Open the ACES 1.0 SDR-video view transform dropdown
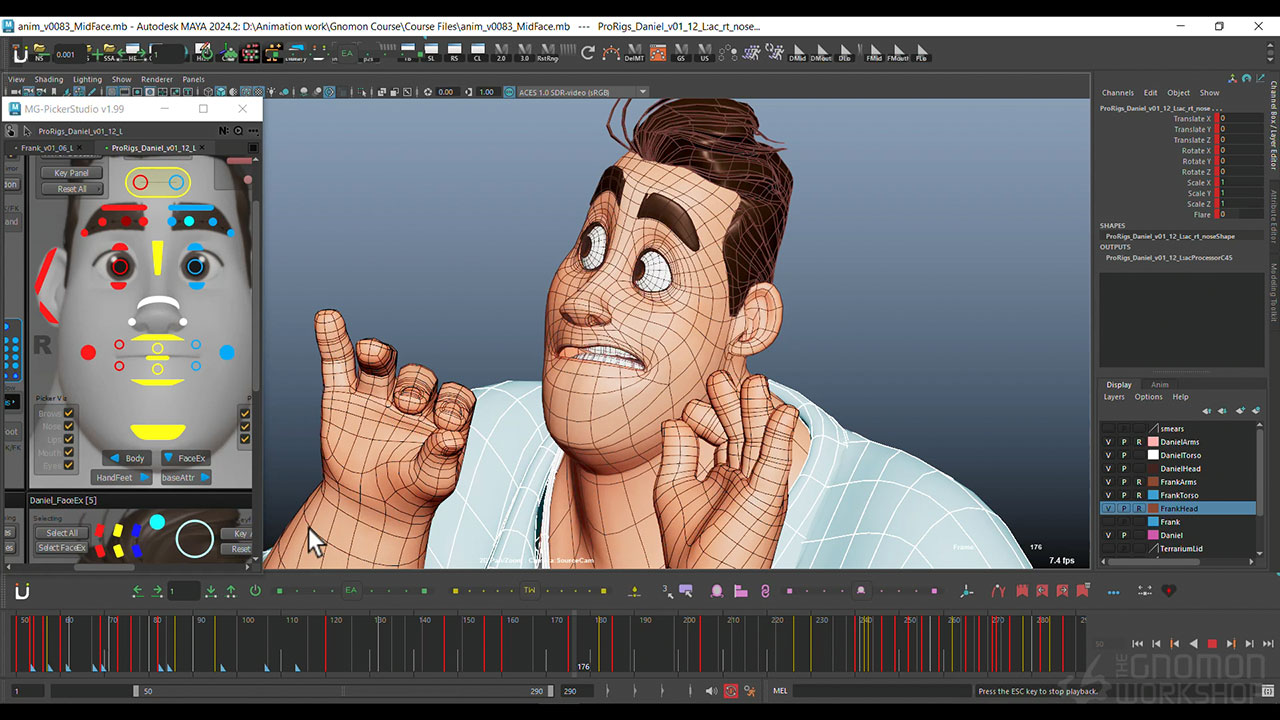Image resolution: width=1280 pixels, height=720 pixels. tap(643, 92)
